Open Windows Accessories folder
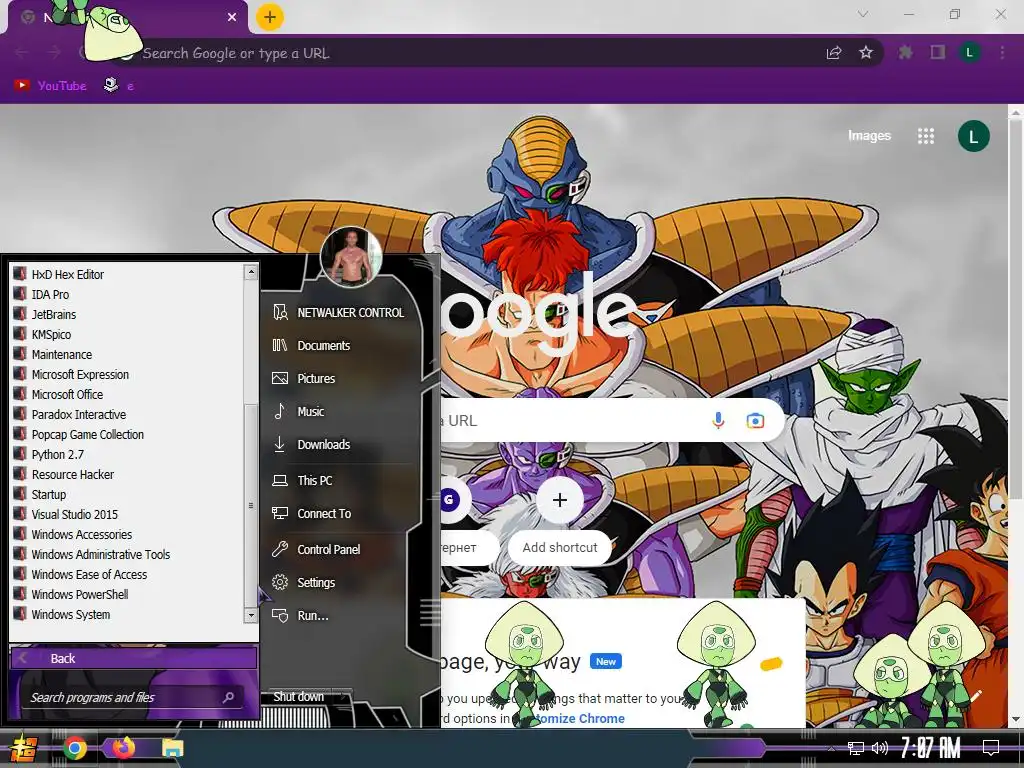This screenshot has height=768, width=1024. 82,534
